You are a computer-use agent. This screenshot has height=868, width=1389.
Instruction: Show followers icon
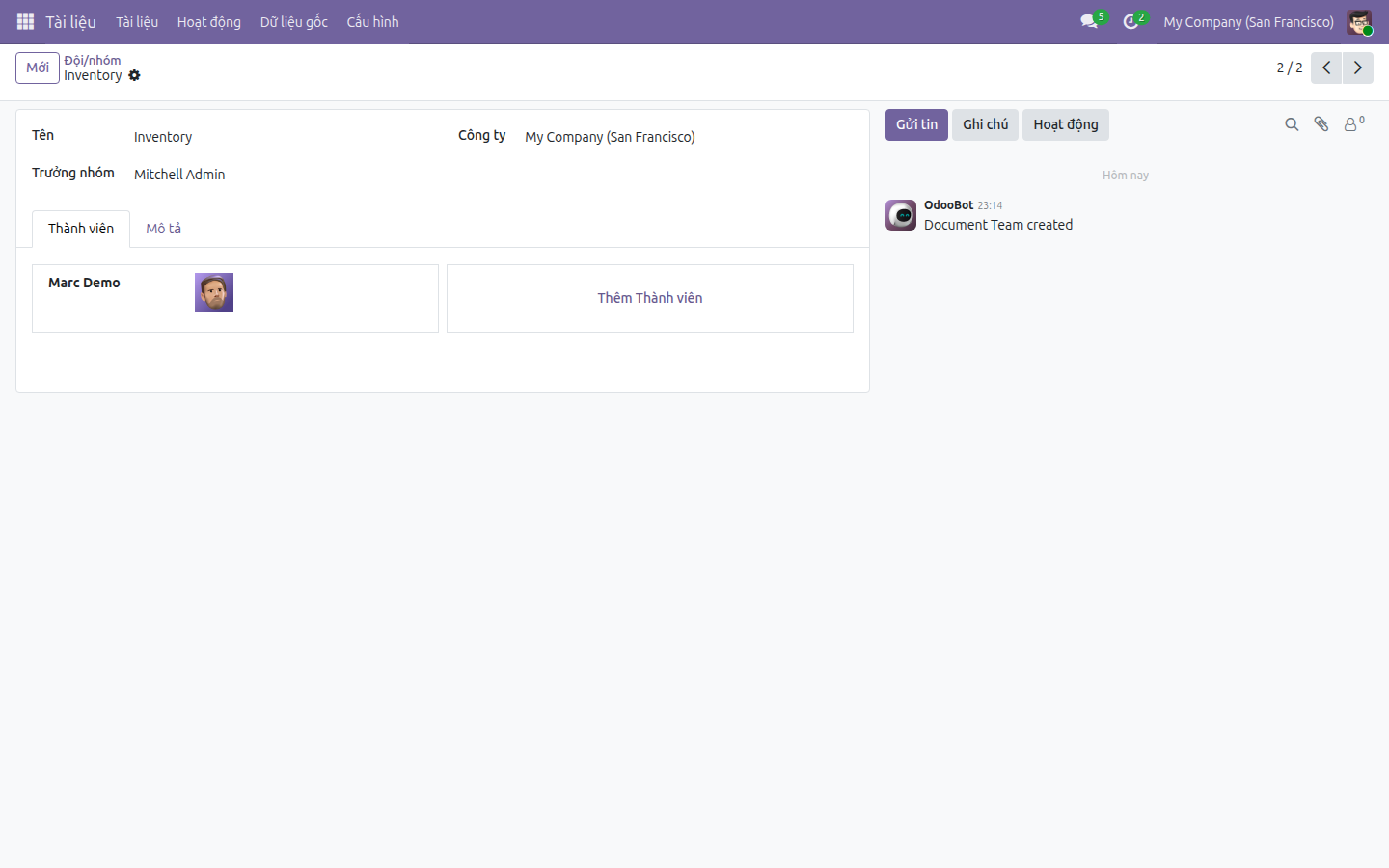coord(1354,123)
